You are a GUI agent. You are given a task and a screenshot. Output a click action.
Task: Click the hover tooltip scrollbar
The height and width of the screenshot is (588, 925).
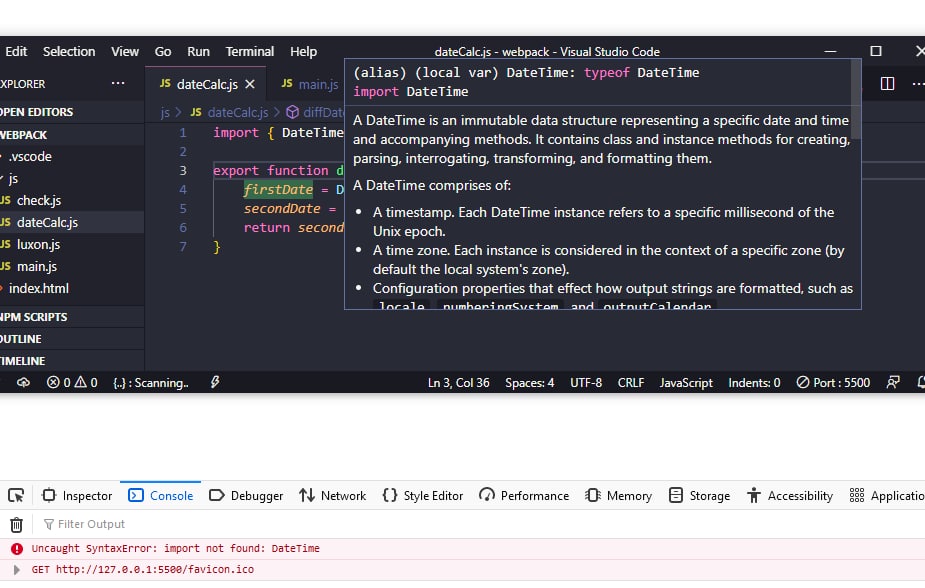856,99
